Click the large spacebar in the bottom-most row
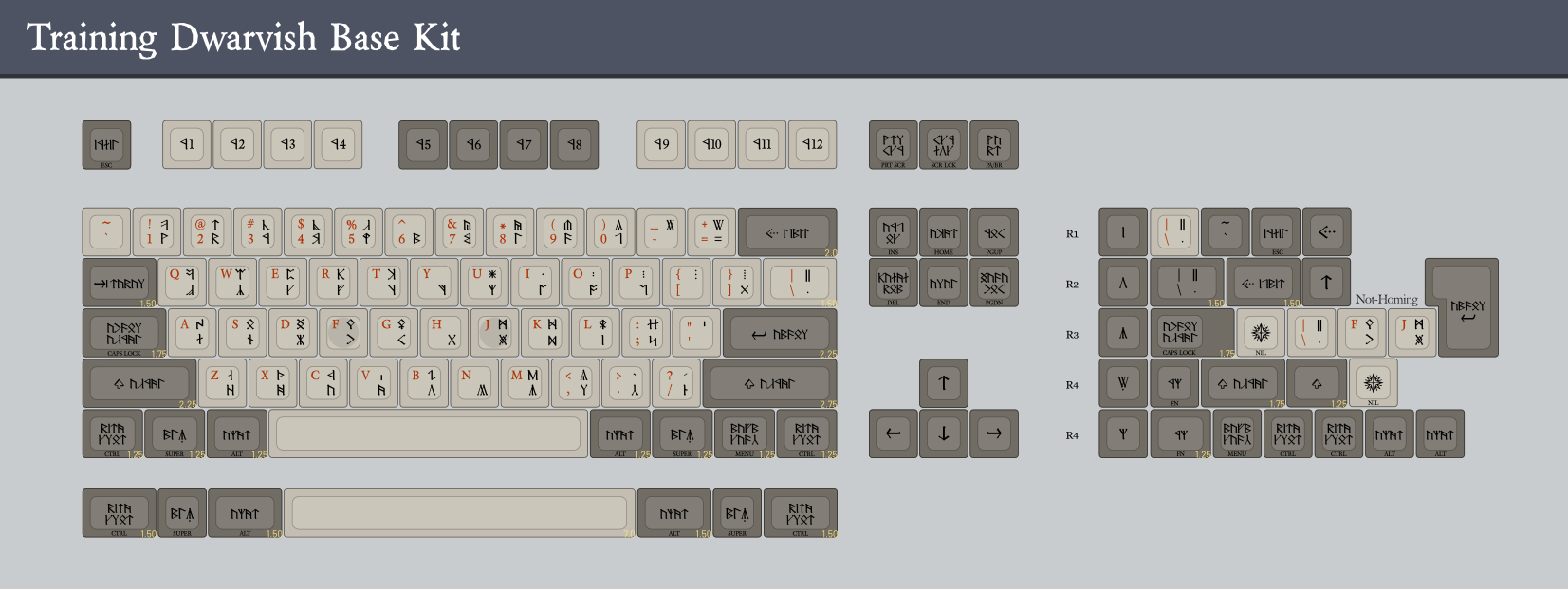 point(459,513)
